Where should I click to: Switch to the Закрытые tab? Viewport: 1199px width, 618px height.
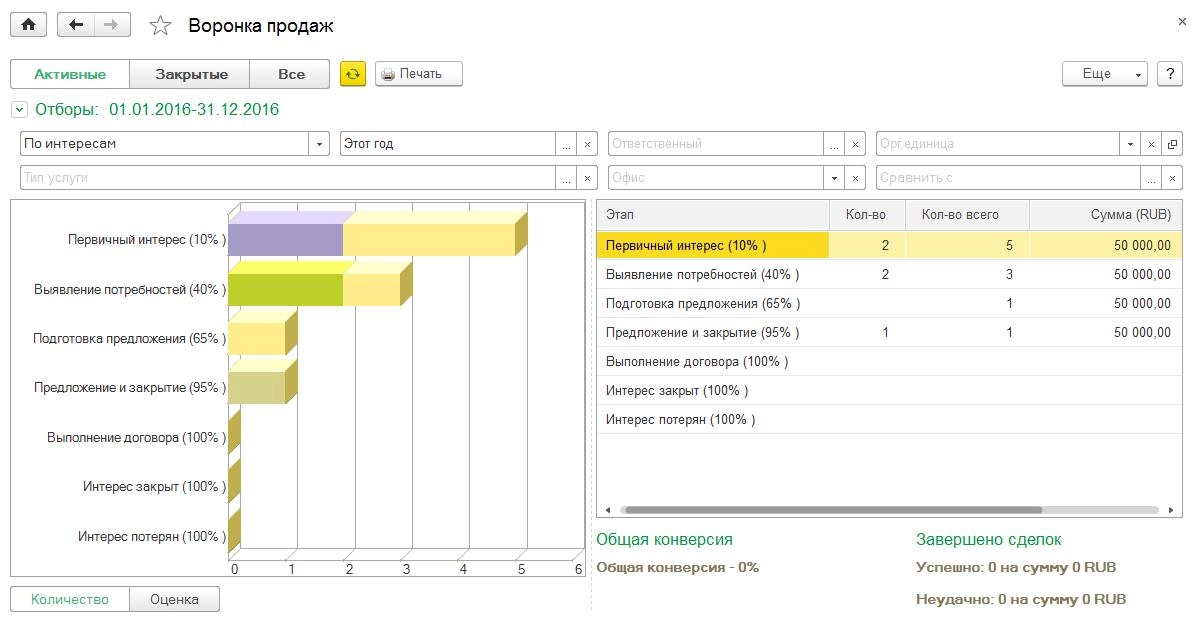pyautogui.click(x=192, y=73)
